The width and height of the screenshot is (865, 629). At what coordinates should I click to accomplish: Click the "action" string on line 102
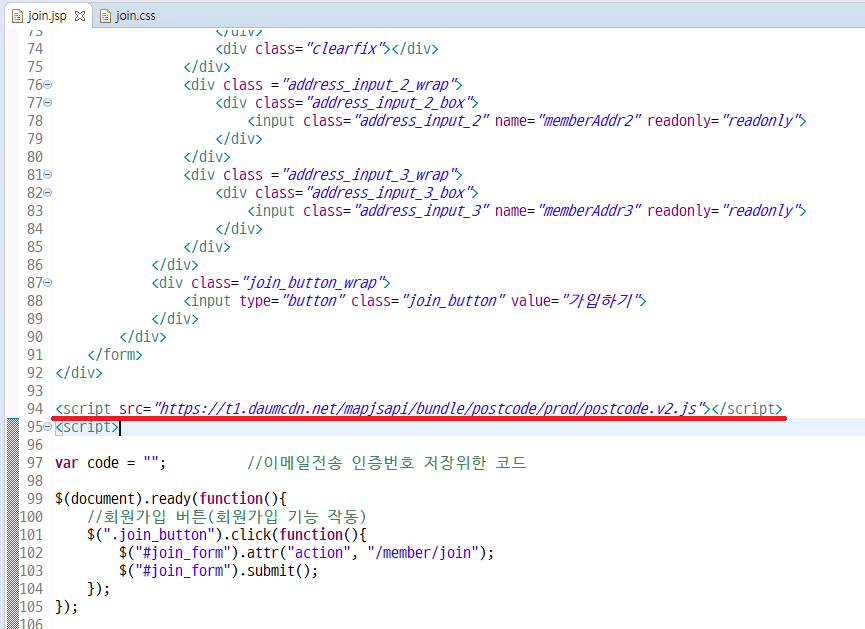click(318, 552)
